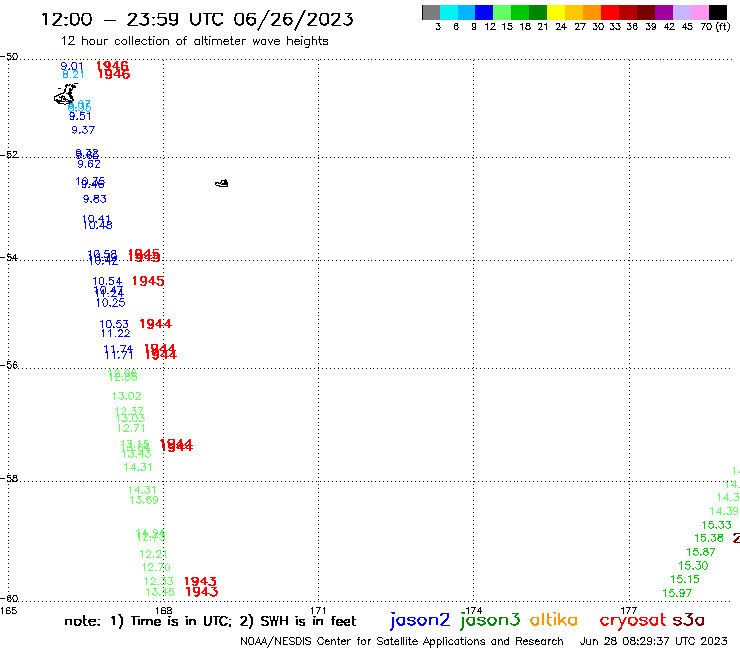This screenshot has width=740, height=650.
Task: Click the wave height value 9.01
Action: tap(72, 66)
